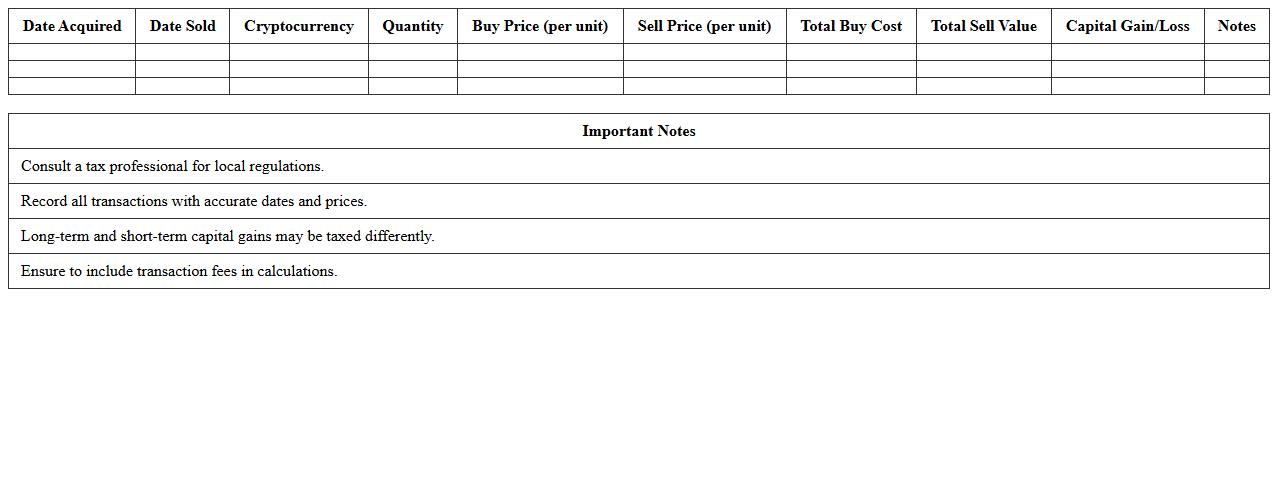Click the Total Buy Cost header
Viewport: 1278px width, 501px height.
(x=851, y=26)
